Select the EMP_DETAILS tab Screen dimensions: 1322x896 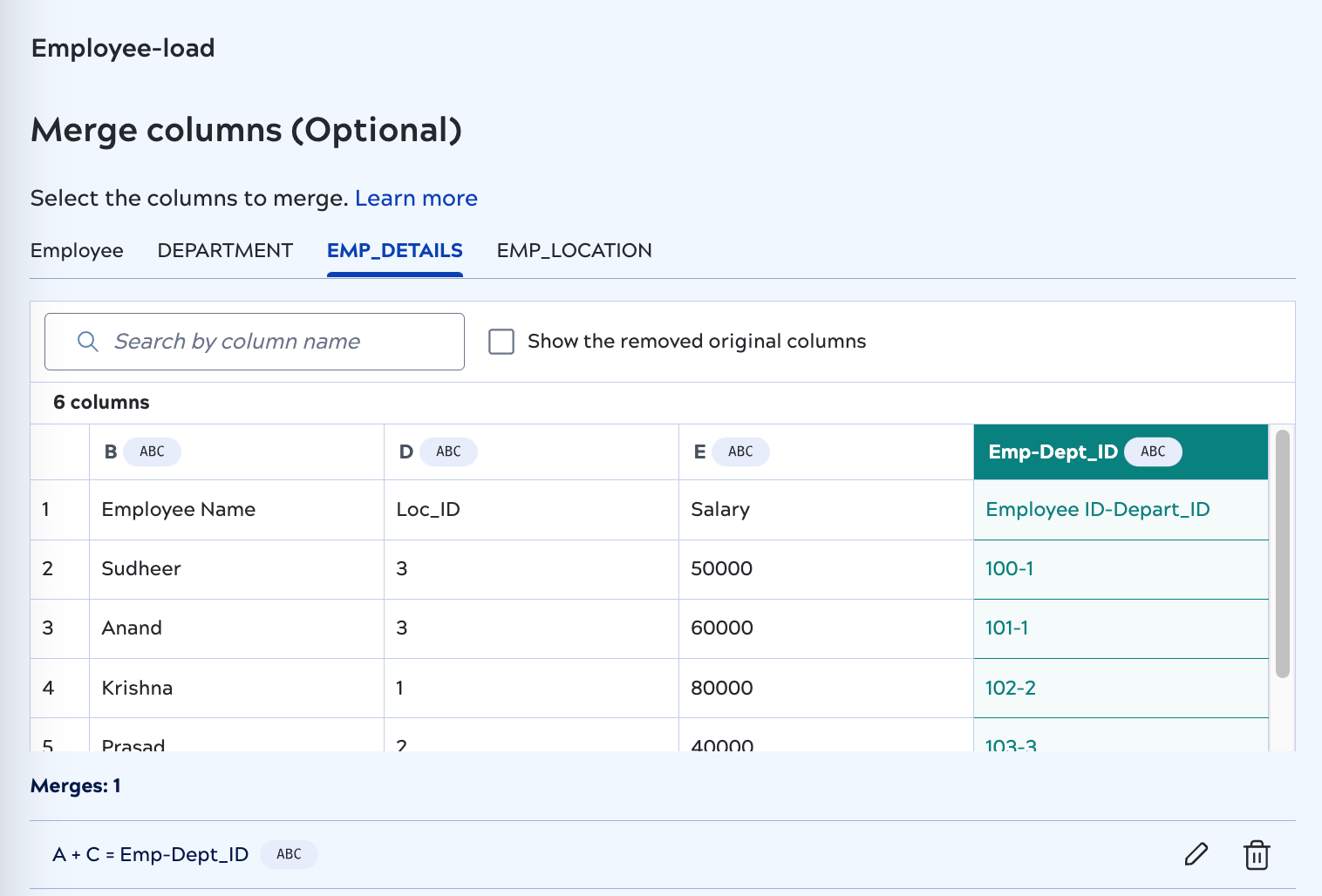click(x=394, y=251)
